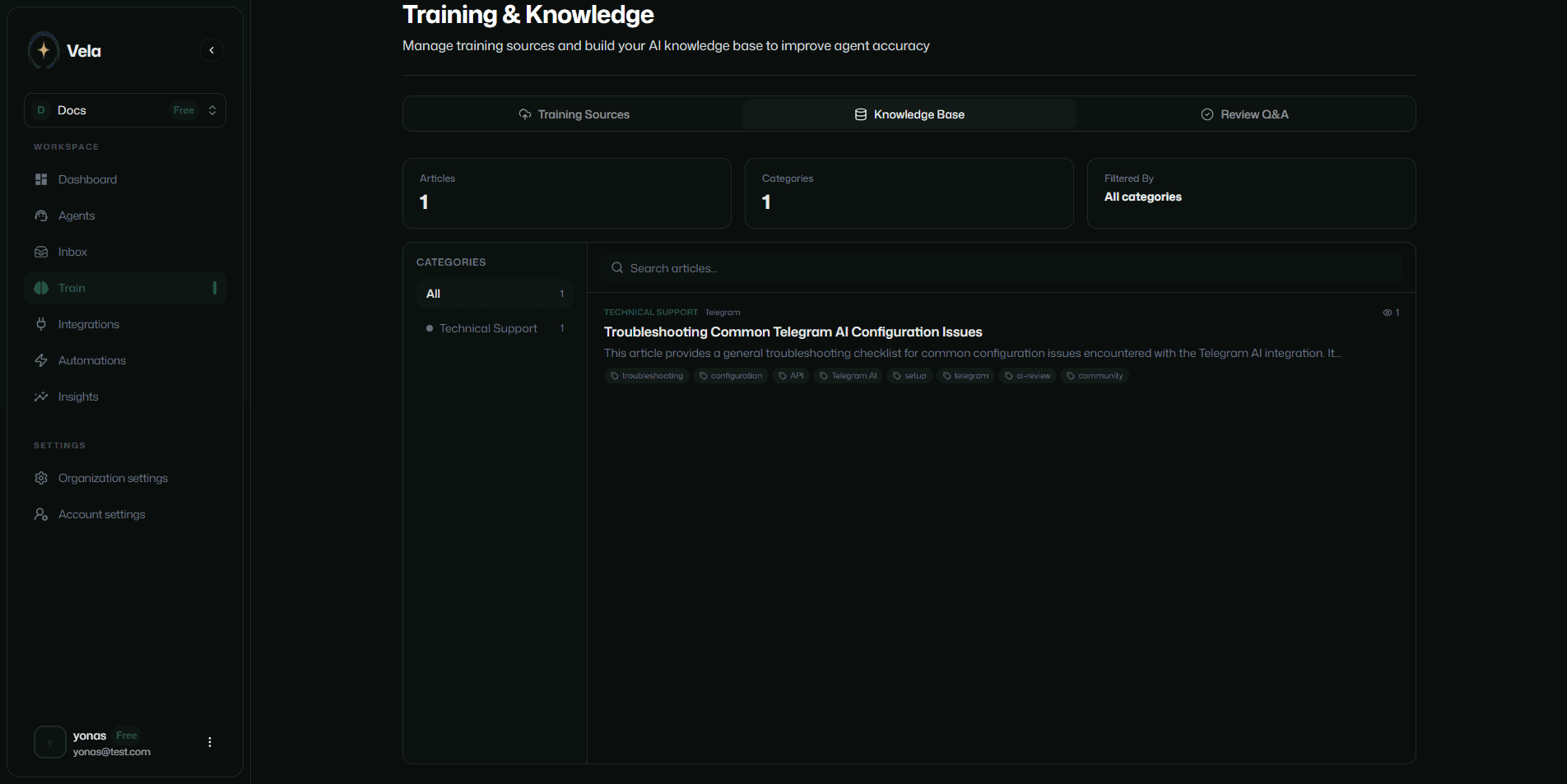Open user menu via three-dot icon
The height and width of the screenshot is (784, 1567).
point(210,742)
